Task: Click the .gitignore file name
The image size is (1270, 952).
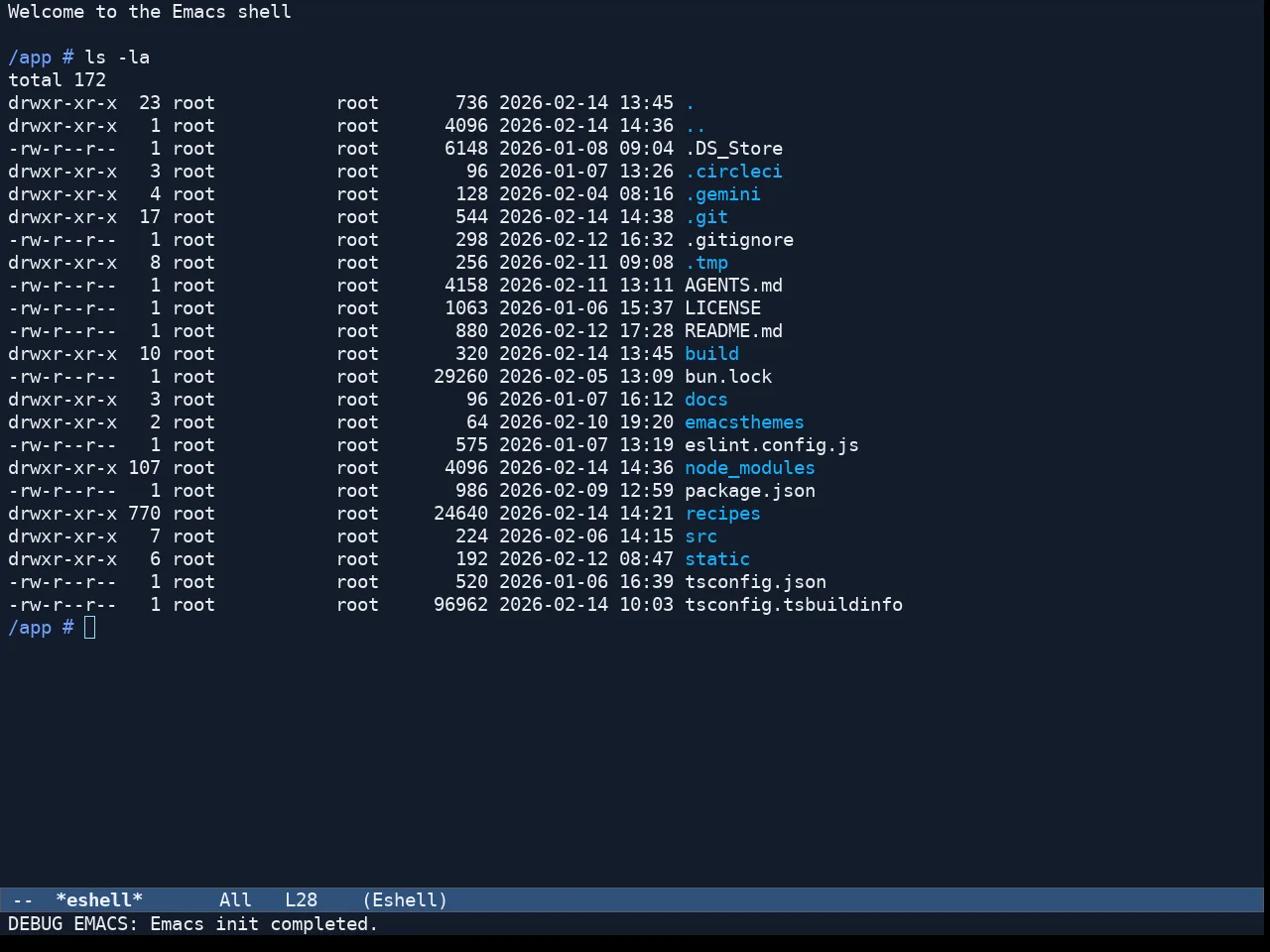Action: 739,240
